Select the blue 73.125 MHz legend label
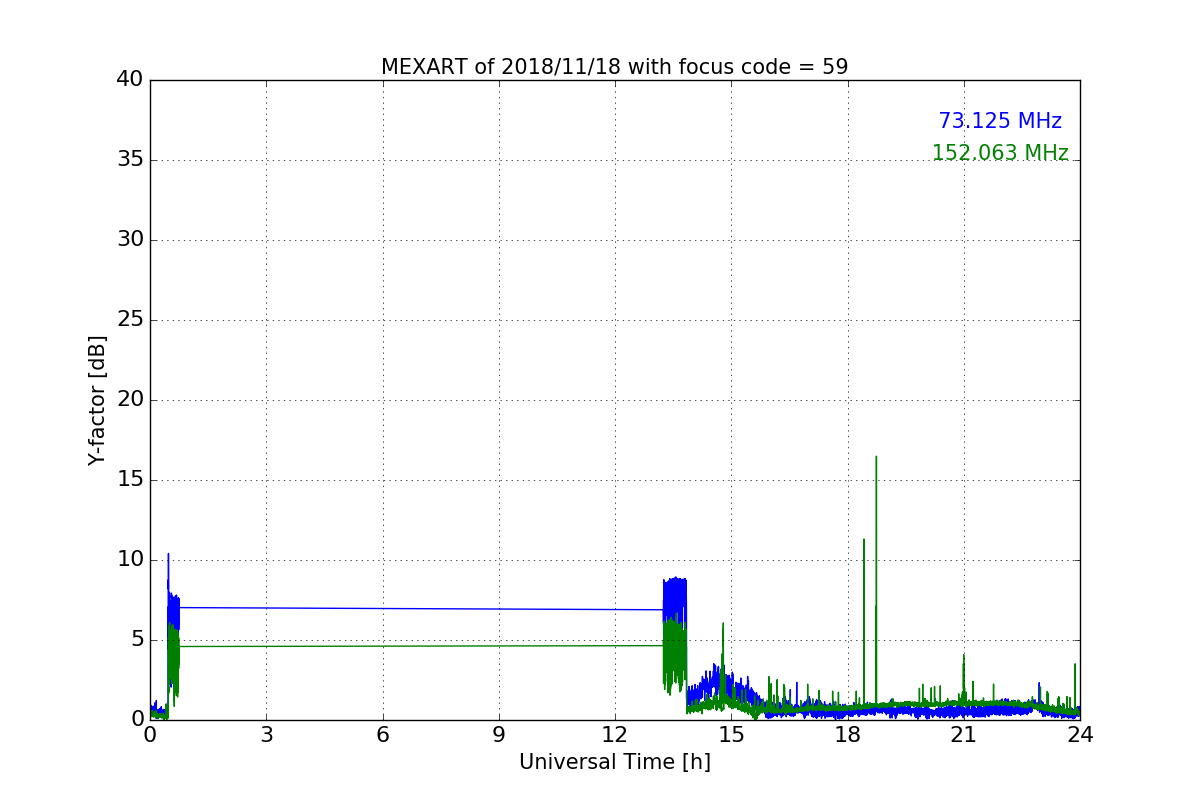Viewport: 1200px width, 800px height. click(x=999, y=121)
